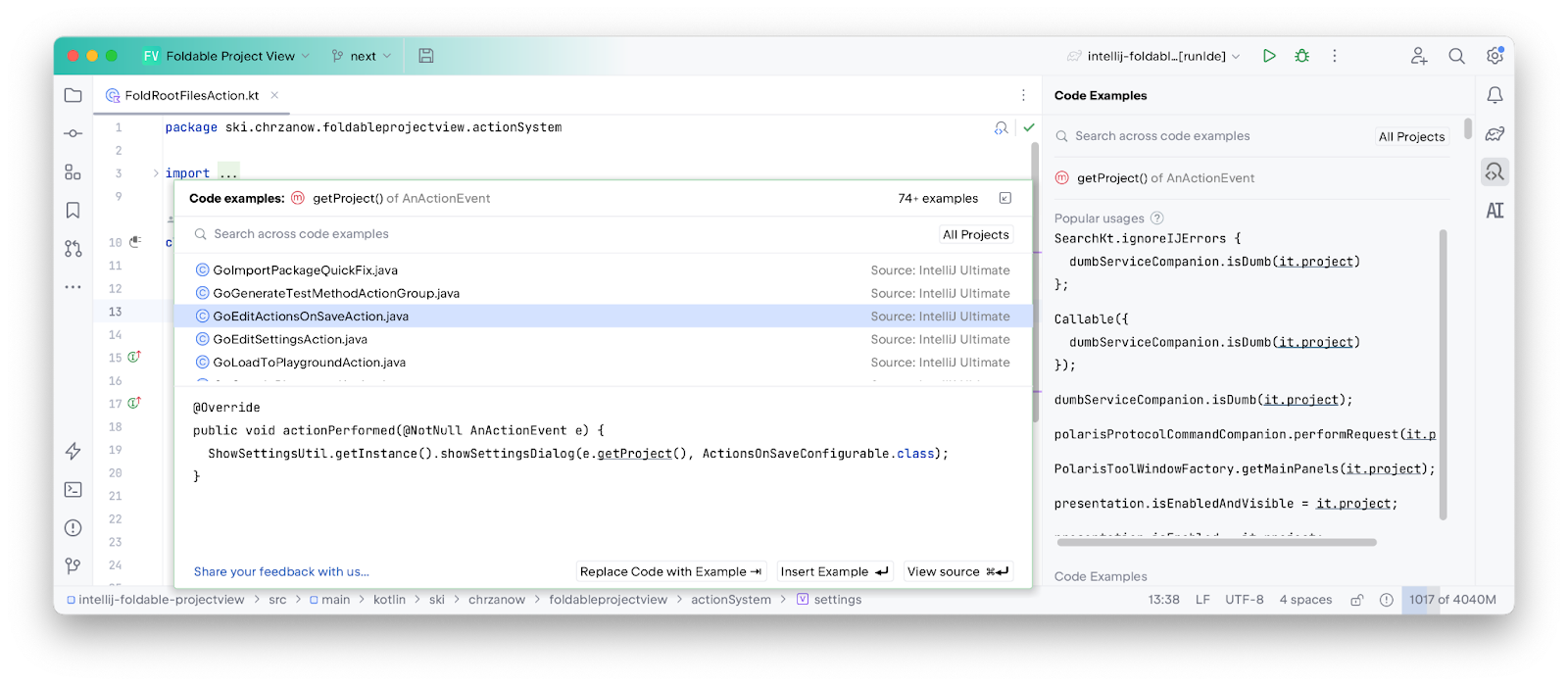
Task: Open the 'next' branch dropdown
Action: click(x=362, y=56)
